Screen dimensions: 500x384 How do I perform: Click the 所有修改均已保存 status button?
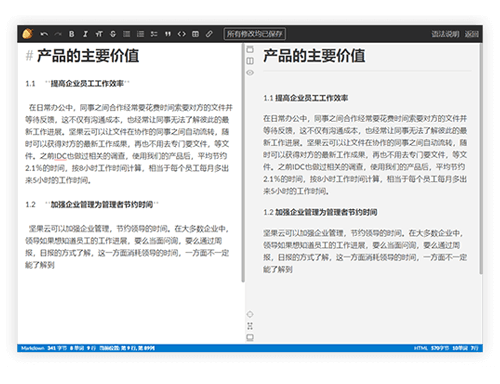(x=255, y=34)
